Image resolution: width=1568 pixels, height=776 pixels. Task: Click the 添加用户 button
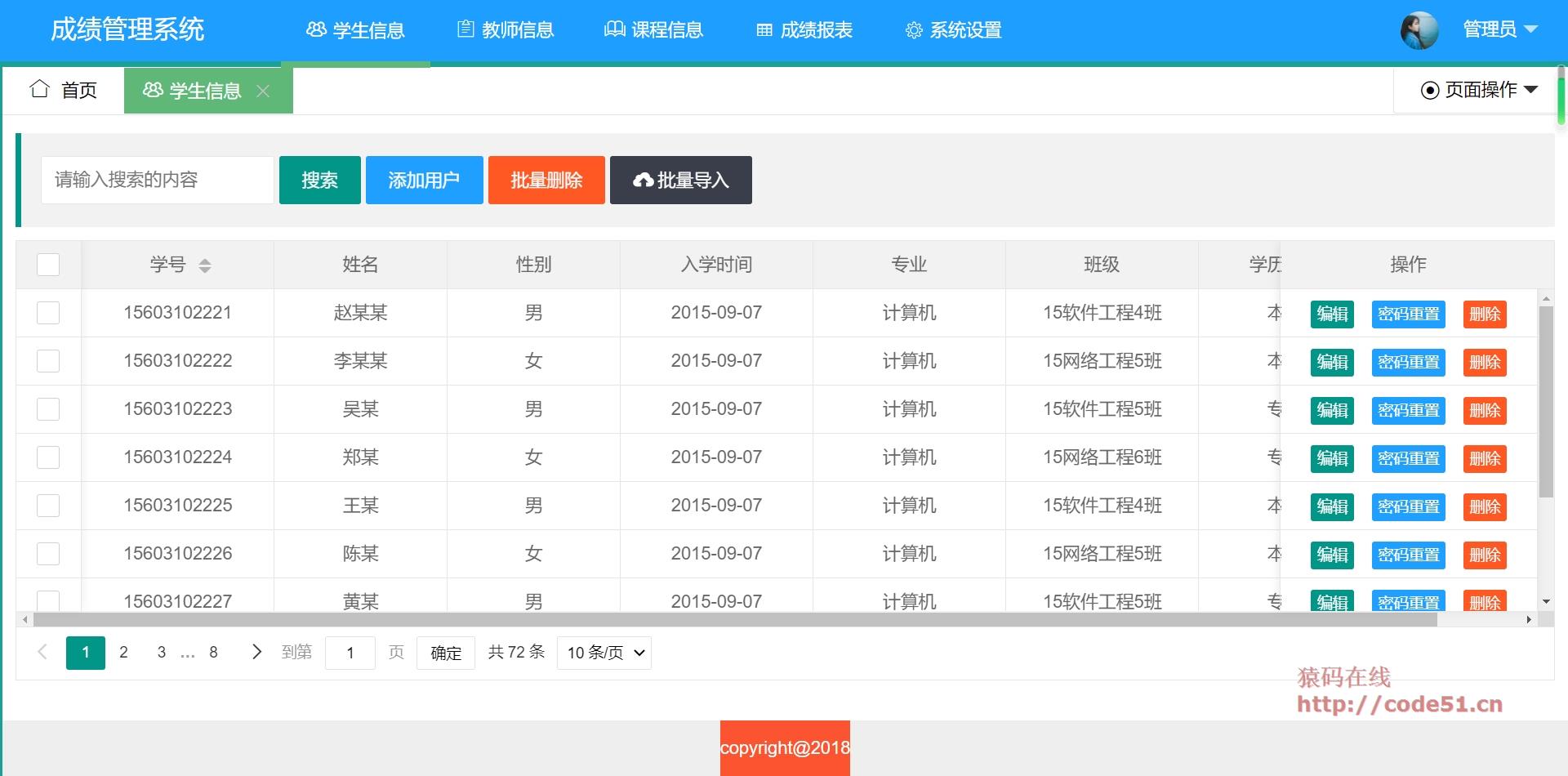pos(425,180)
